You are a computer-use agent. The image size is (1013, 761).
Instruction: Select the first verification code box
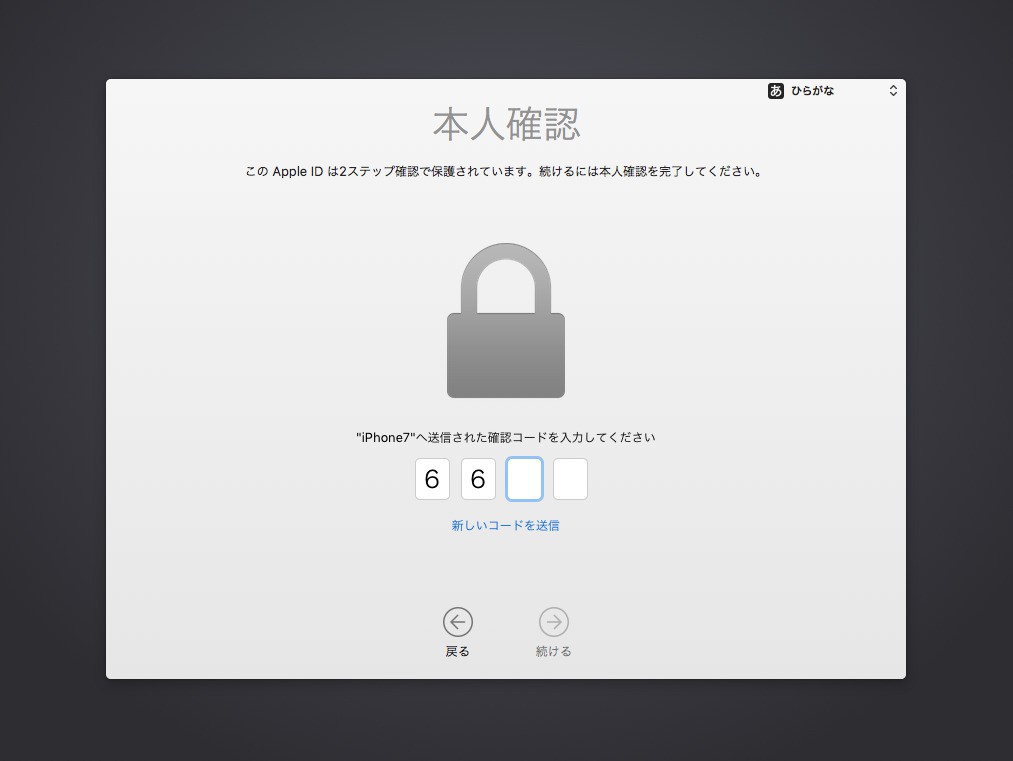coord(432,479)
